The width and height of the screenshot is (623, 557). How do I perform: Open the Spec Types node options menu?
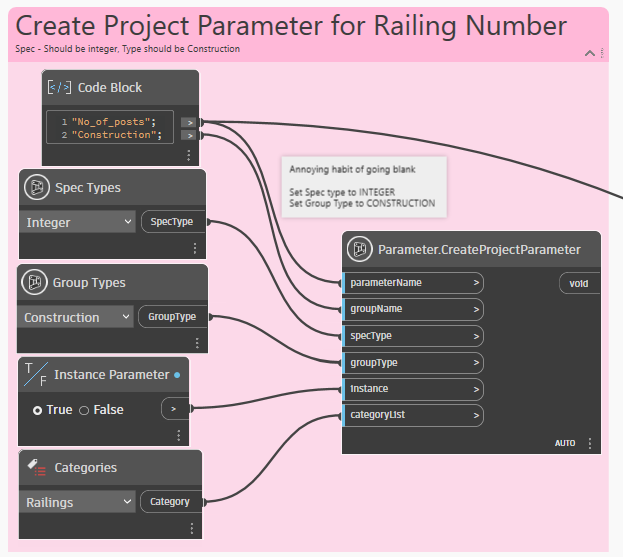tap(195, 248)
